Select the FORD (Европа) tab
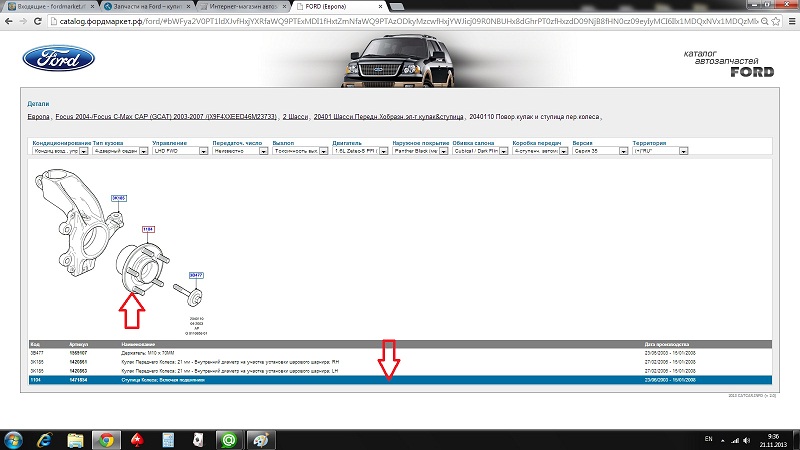The image size is (800, 450). click(x=339, y=7)
